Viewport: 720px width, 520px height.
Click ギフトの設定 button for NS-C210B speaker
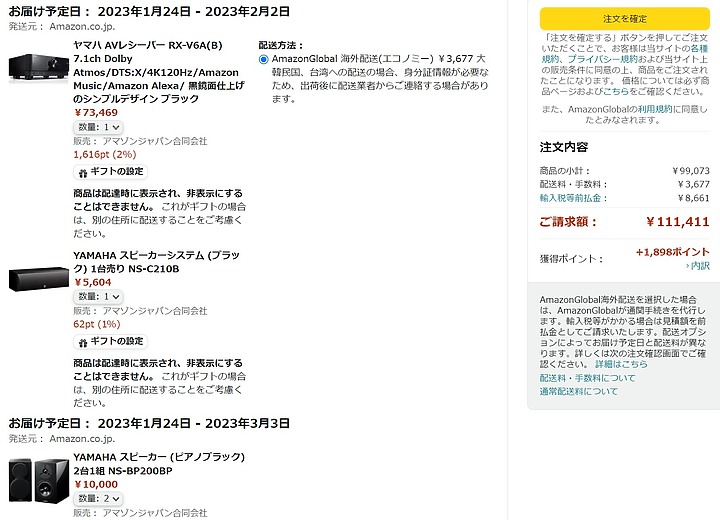[x=110, y=341]
